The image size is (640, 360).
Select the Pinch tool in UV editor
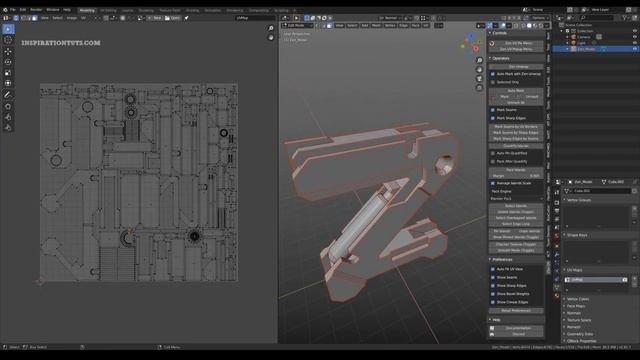[x=8, y=128]
